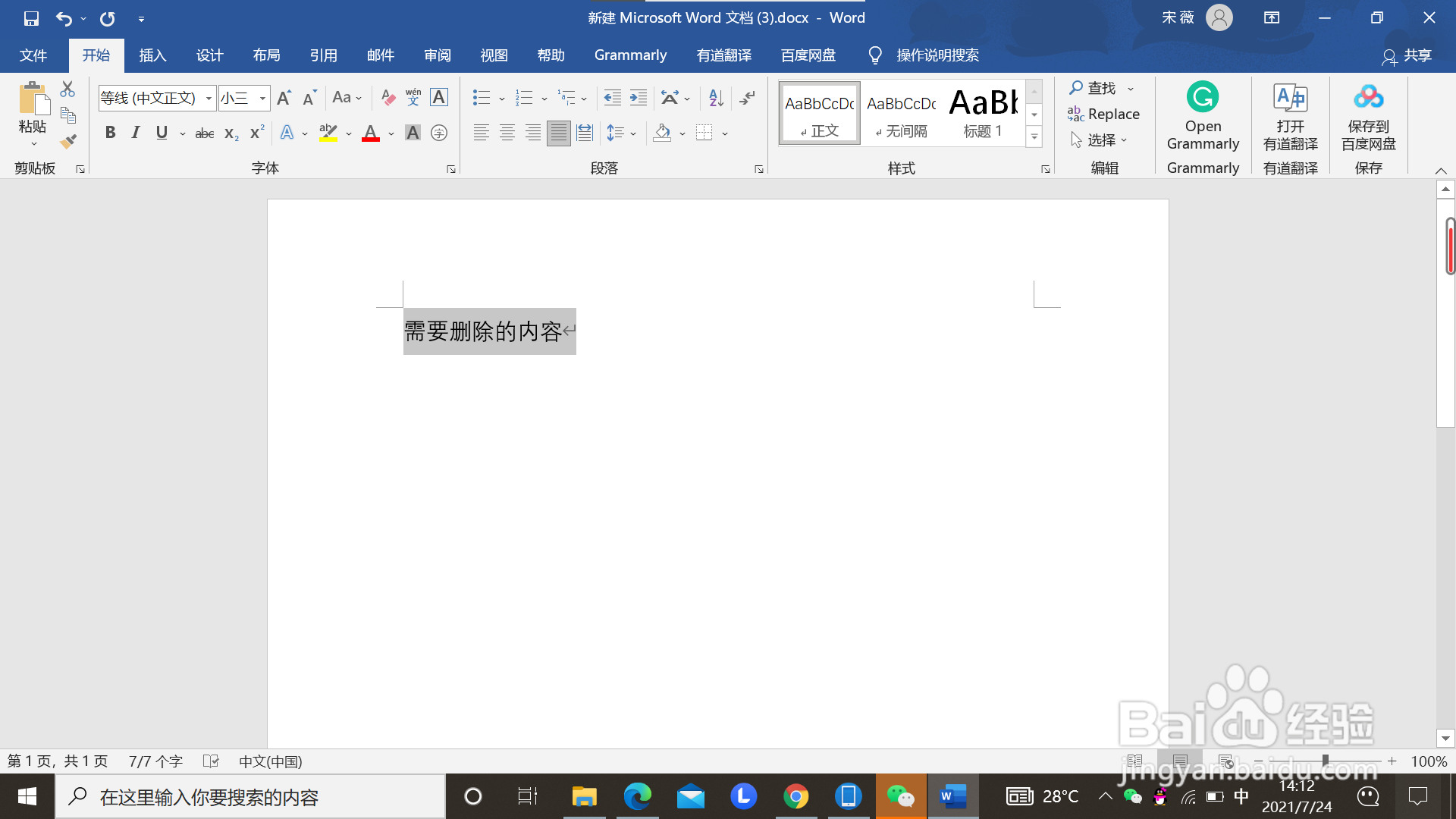Click the Cut scissors icon
Image resolution: width=1456 pixels, height=819 pixels.
[x=67, y=89]
